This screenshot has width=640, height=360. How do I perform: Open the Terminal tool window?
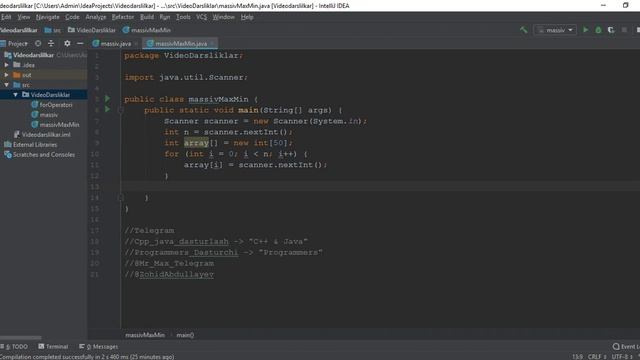click(x=53, y=347)
